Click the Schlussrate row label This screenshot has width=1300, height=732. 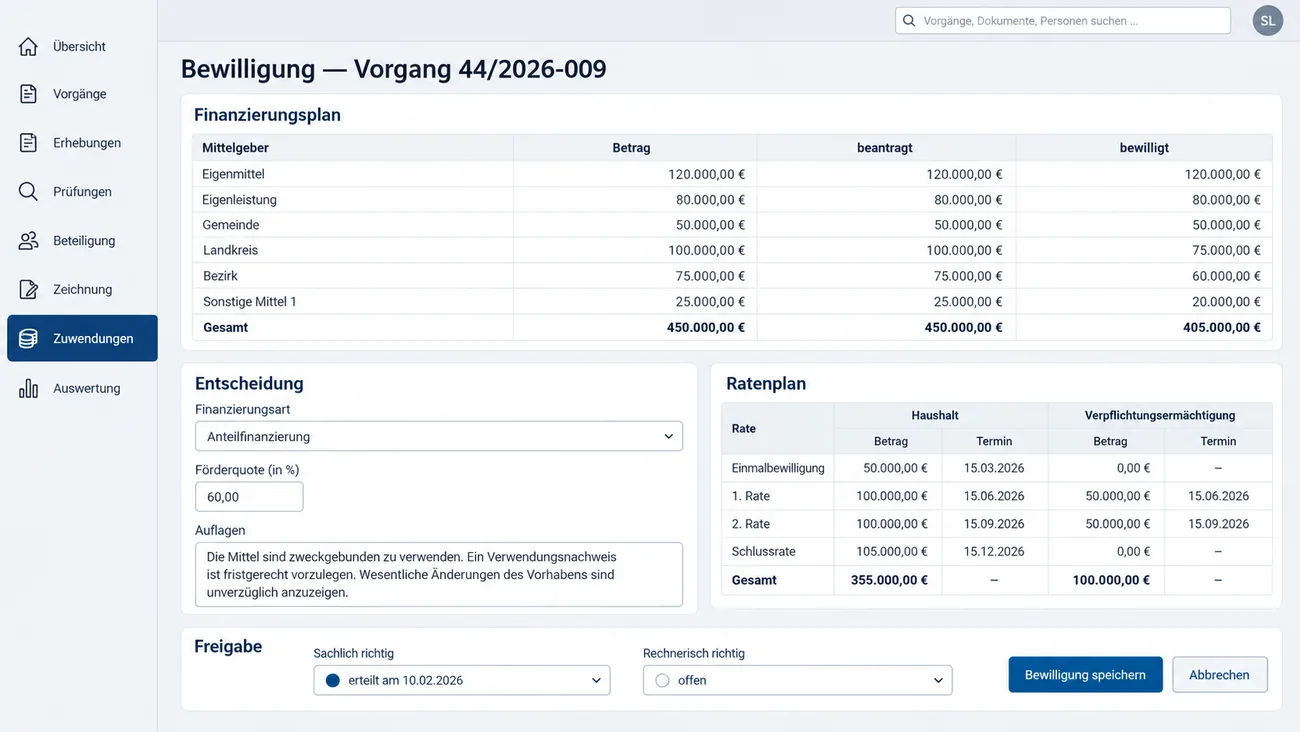pyautogui.click(x=765, y=551)
